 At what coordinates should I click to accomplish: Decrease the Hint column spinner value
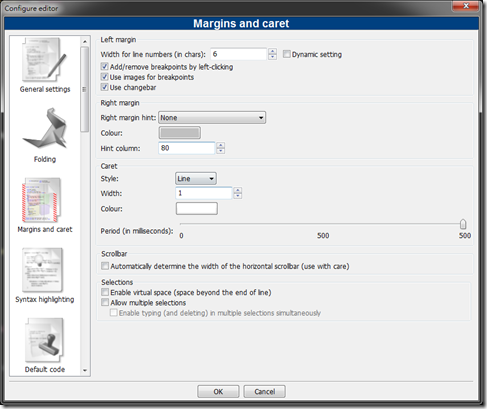pos(221,151)
